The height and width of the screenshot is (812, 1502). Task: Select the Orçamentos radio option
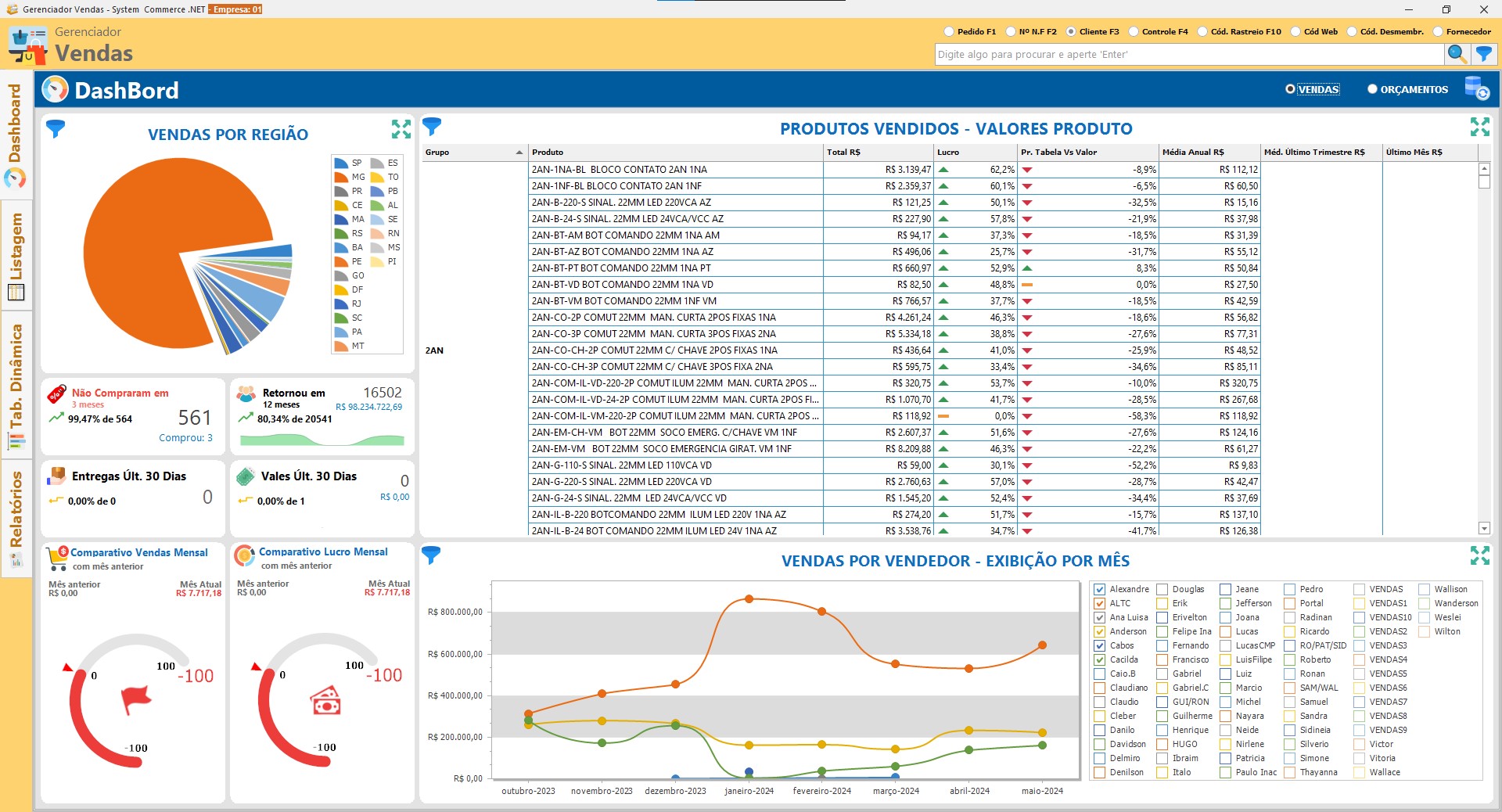(1372, 89)
